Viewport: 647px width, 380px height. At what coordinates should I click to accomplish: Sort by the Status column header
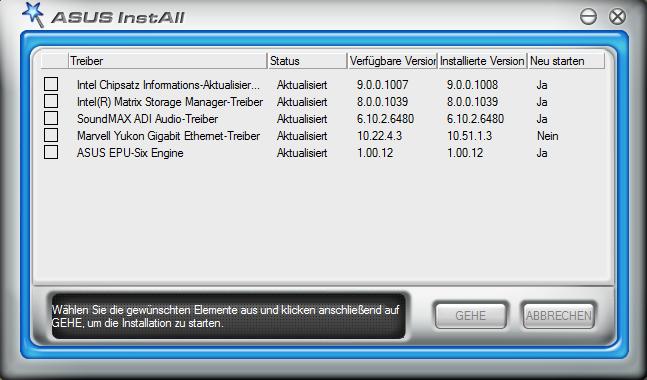click(307, 61)
